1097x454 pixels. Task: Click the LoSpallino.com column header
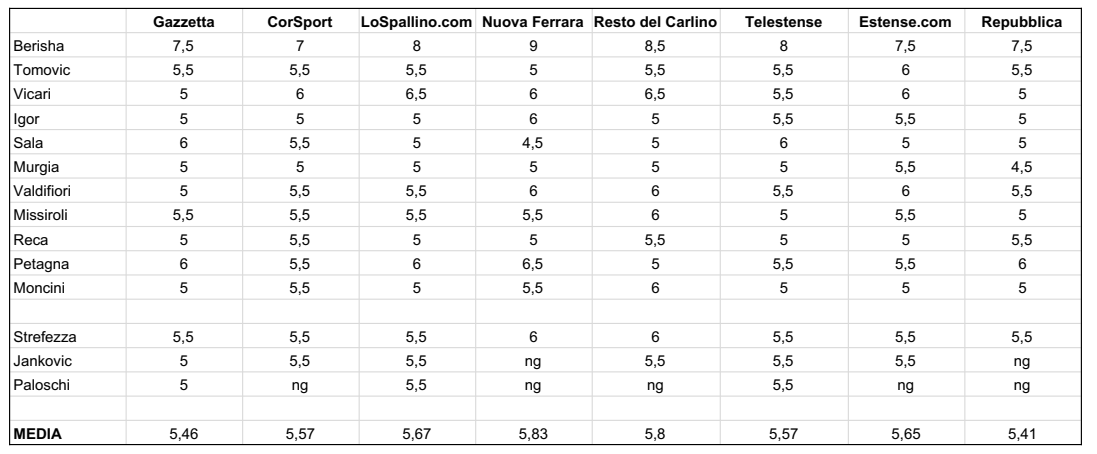click(x=416, y=22)
